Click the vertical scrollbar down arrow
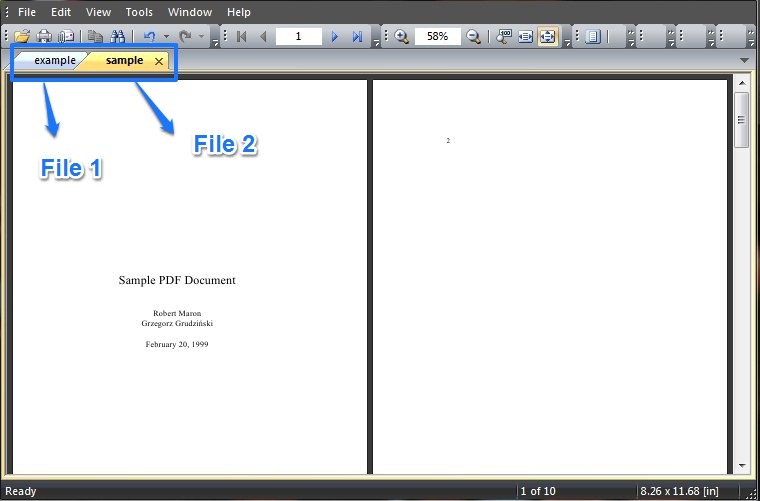This screenshot has width=760, height=501. (742, 466)
